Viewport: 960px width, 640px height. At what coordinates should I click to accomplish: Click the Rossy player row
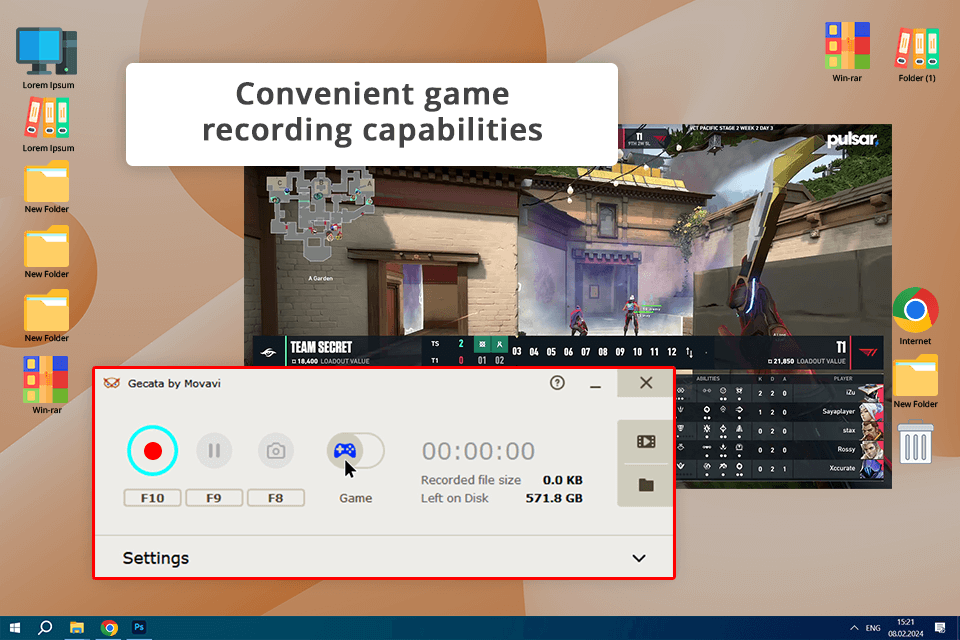[779, 450]
